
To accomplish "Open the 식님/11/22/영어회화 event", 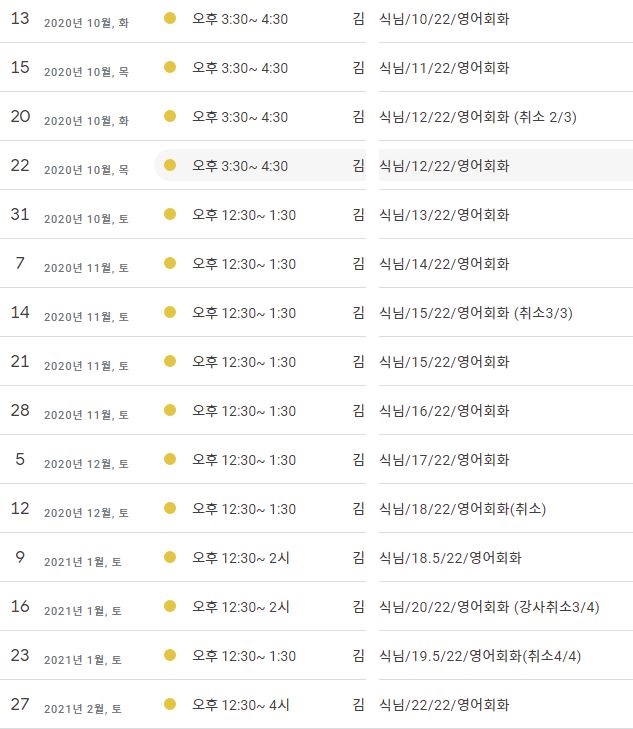I will 444,68.
